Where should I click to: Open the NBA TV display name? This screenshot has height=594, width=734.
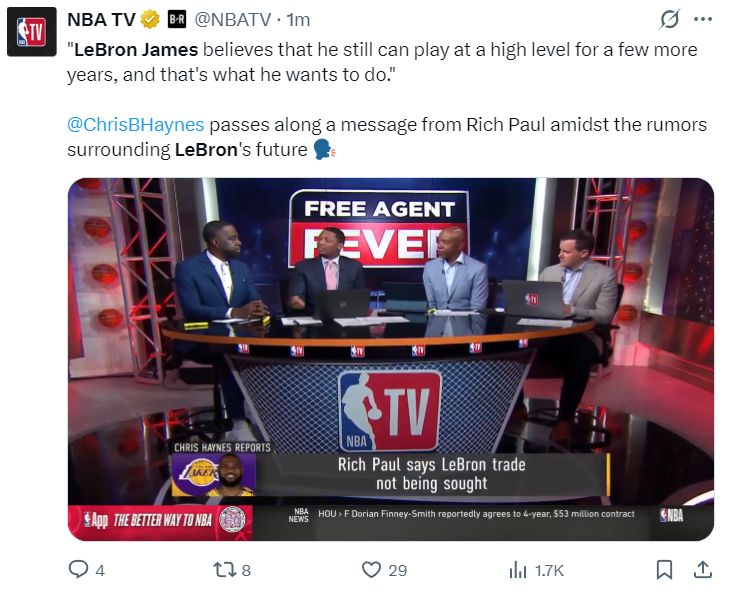tap(101, 20)
